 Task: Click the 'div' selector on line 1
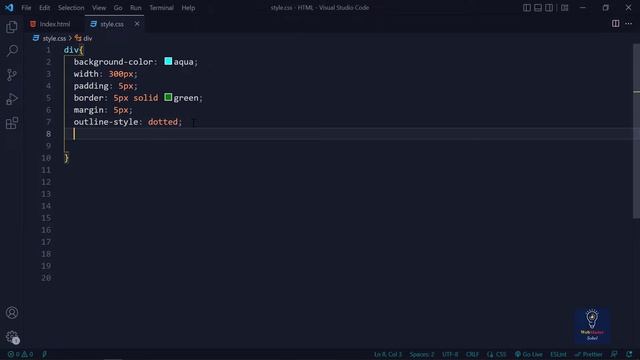[71, 50]
